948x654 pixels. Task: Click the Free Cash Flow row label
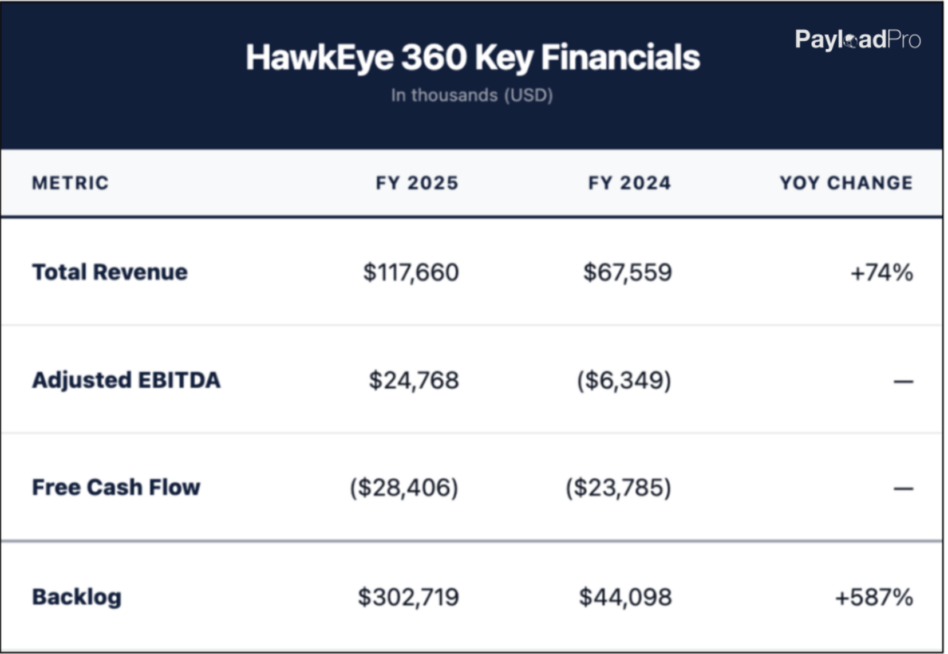tap(116, 488)
